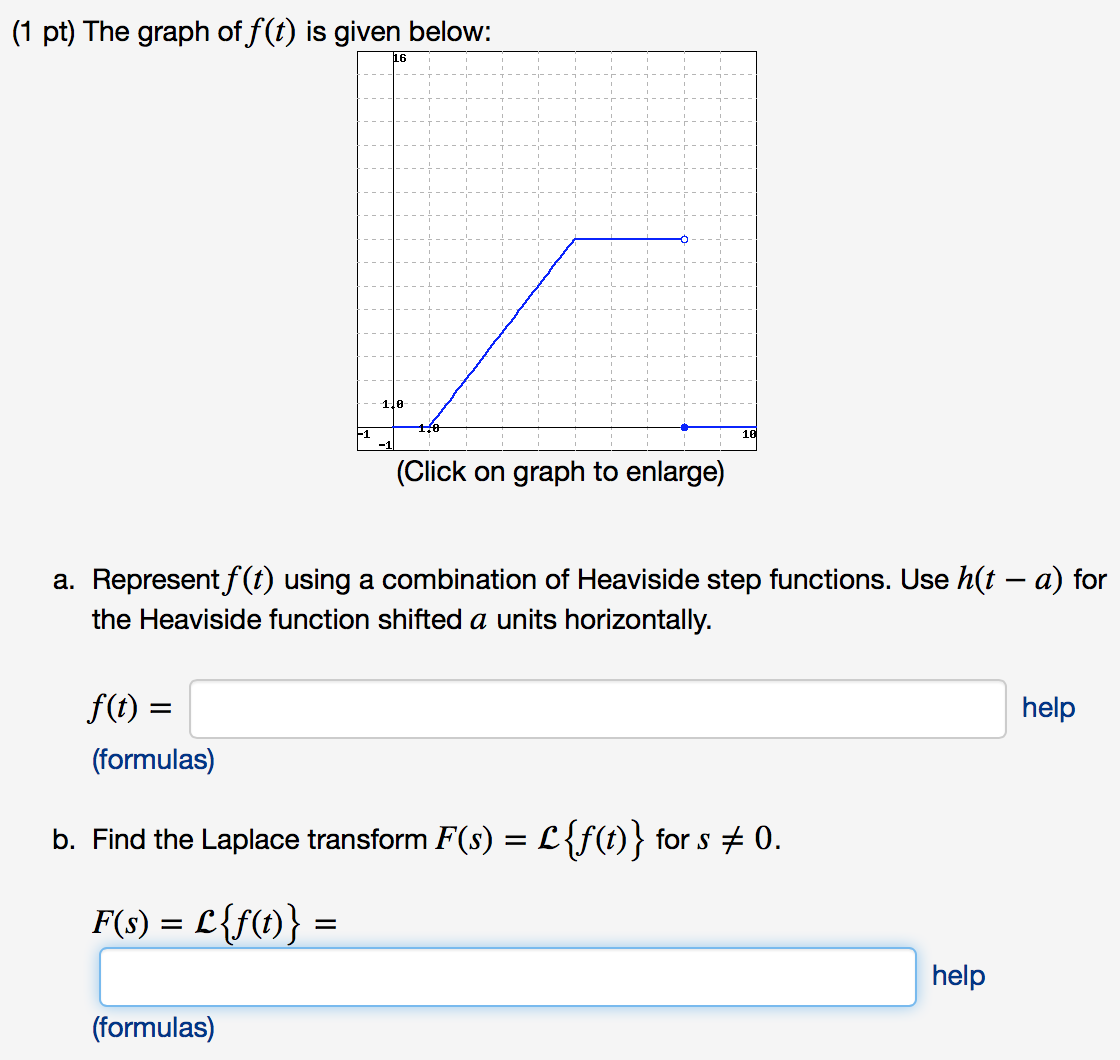Click the '(Click on graph to enlarge)' caption
The height and width of the screenshot is (1060, 1120).
pyautogui.click(x=562, y=472)
